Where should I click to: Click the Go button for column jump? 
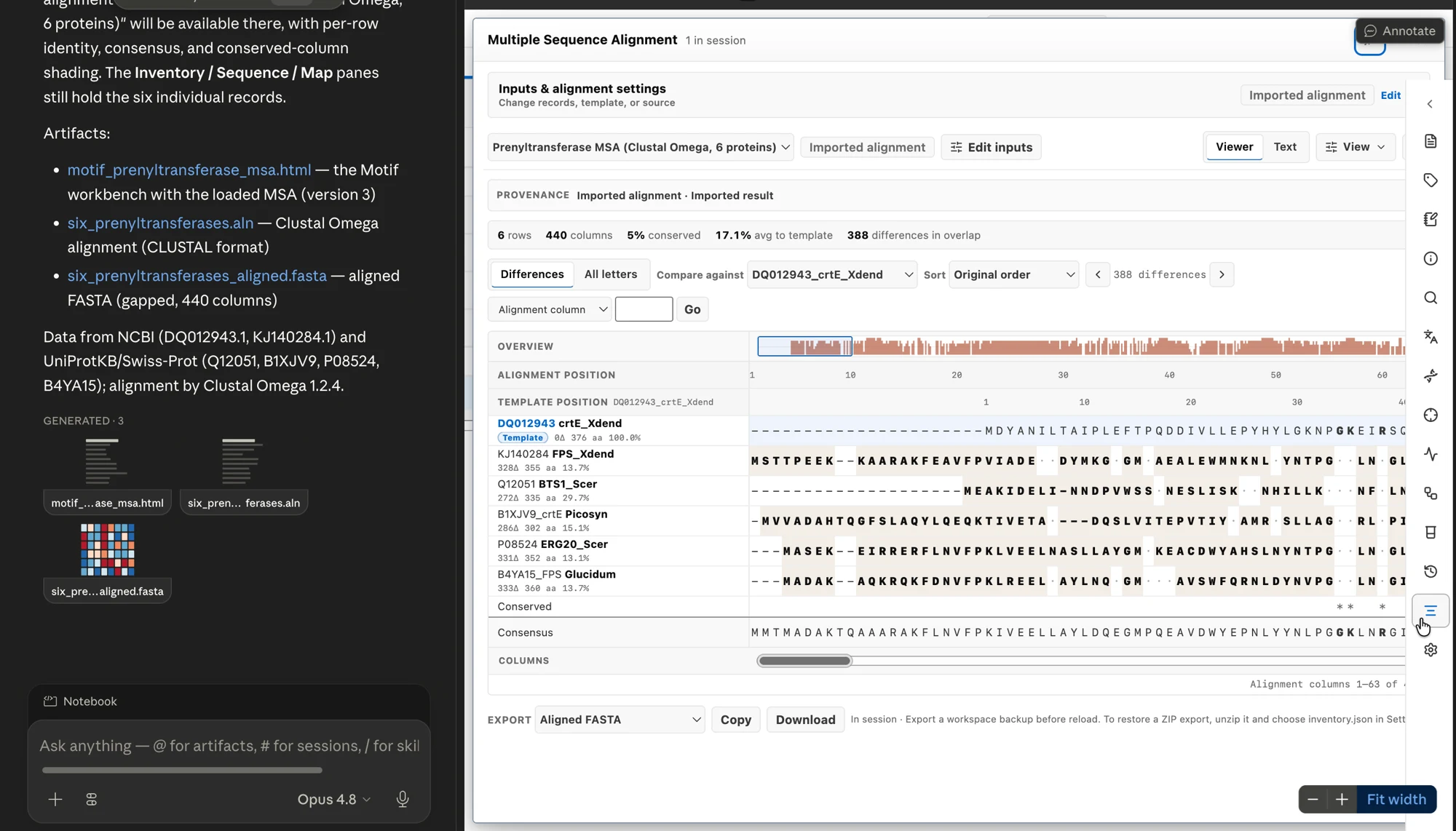pos(692,309)
